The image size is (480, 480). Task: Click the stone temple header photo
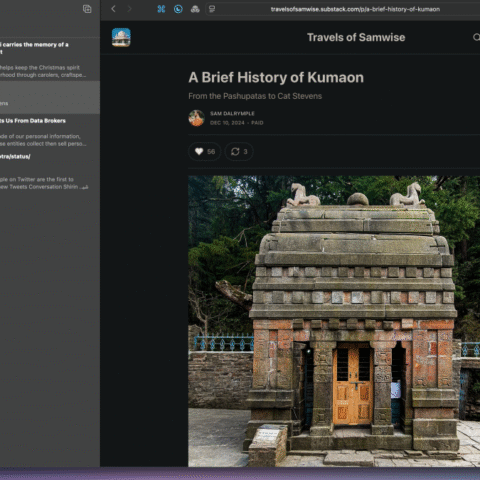(x=334, y=321)
